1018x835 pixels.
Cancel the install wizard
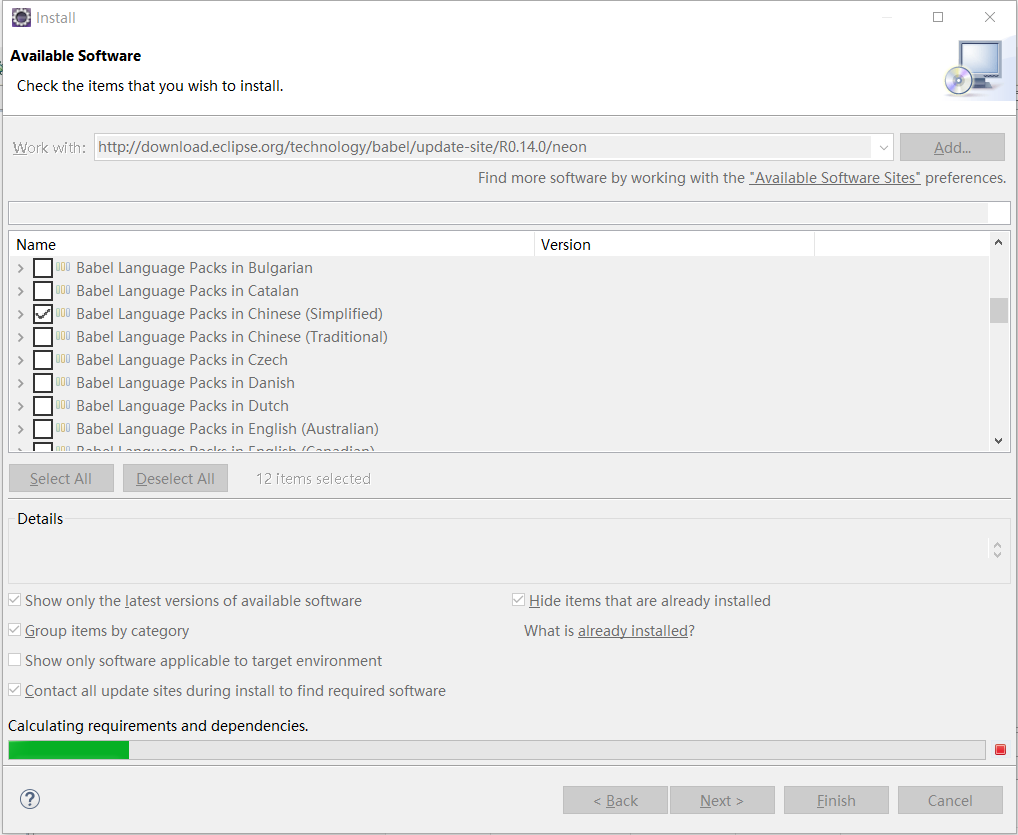tap(950, 801)
